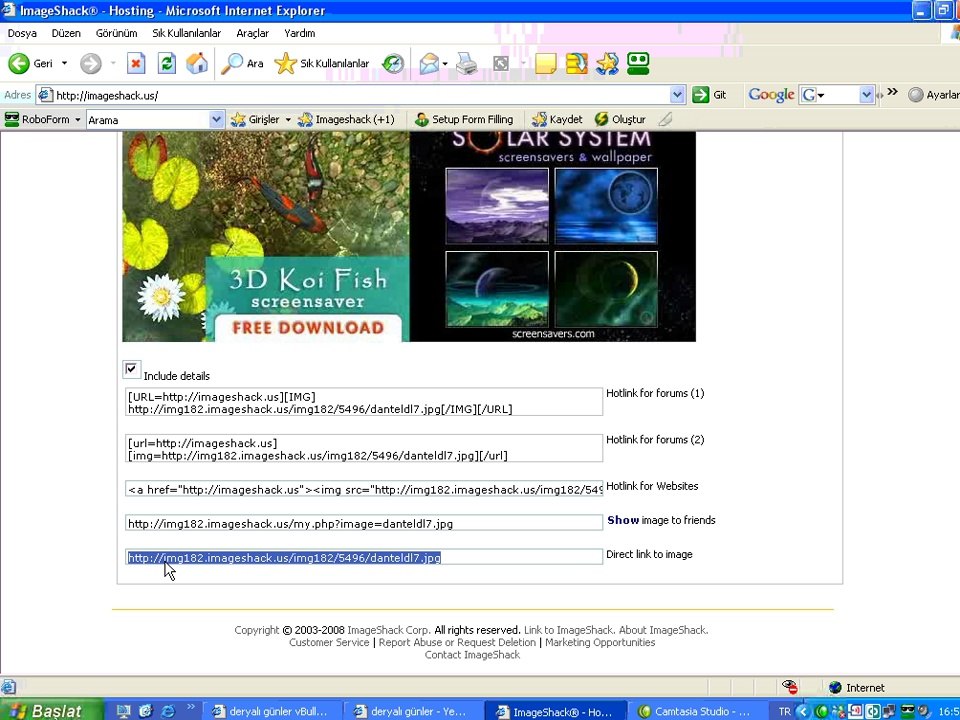Open the Dosya menu
The image size is (960, 720).
(x=22, y=33)
